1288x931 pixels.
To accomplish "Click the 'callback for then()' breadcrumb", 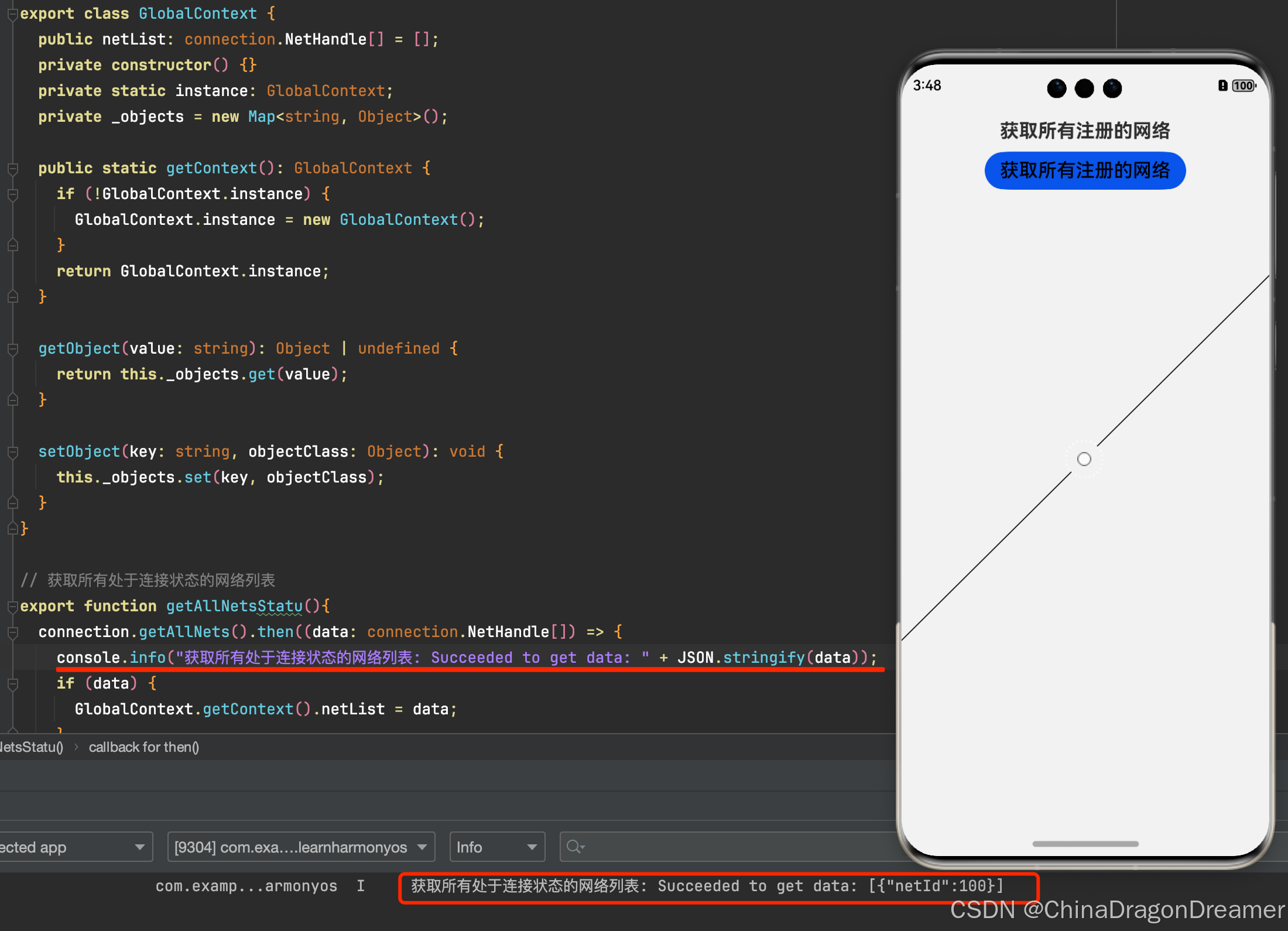I will click(x=144, y=747).
